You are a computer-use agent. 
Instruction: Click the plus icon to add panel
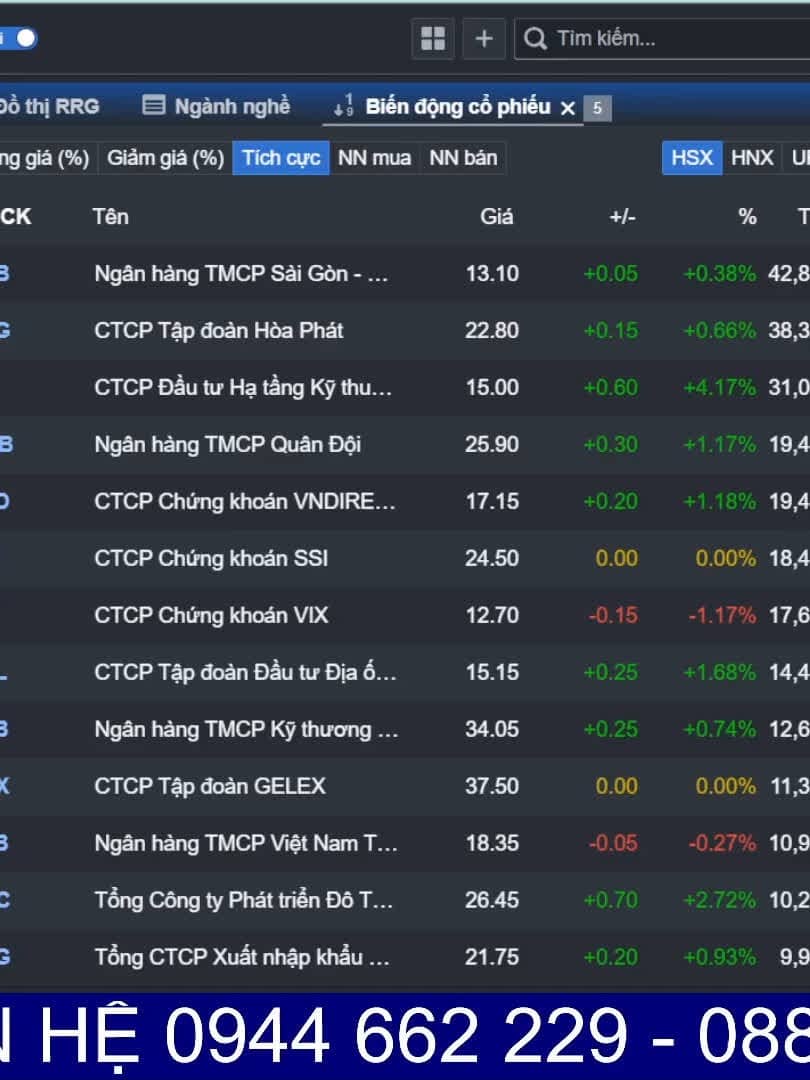coord(484,39)
